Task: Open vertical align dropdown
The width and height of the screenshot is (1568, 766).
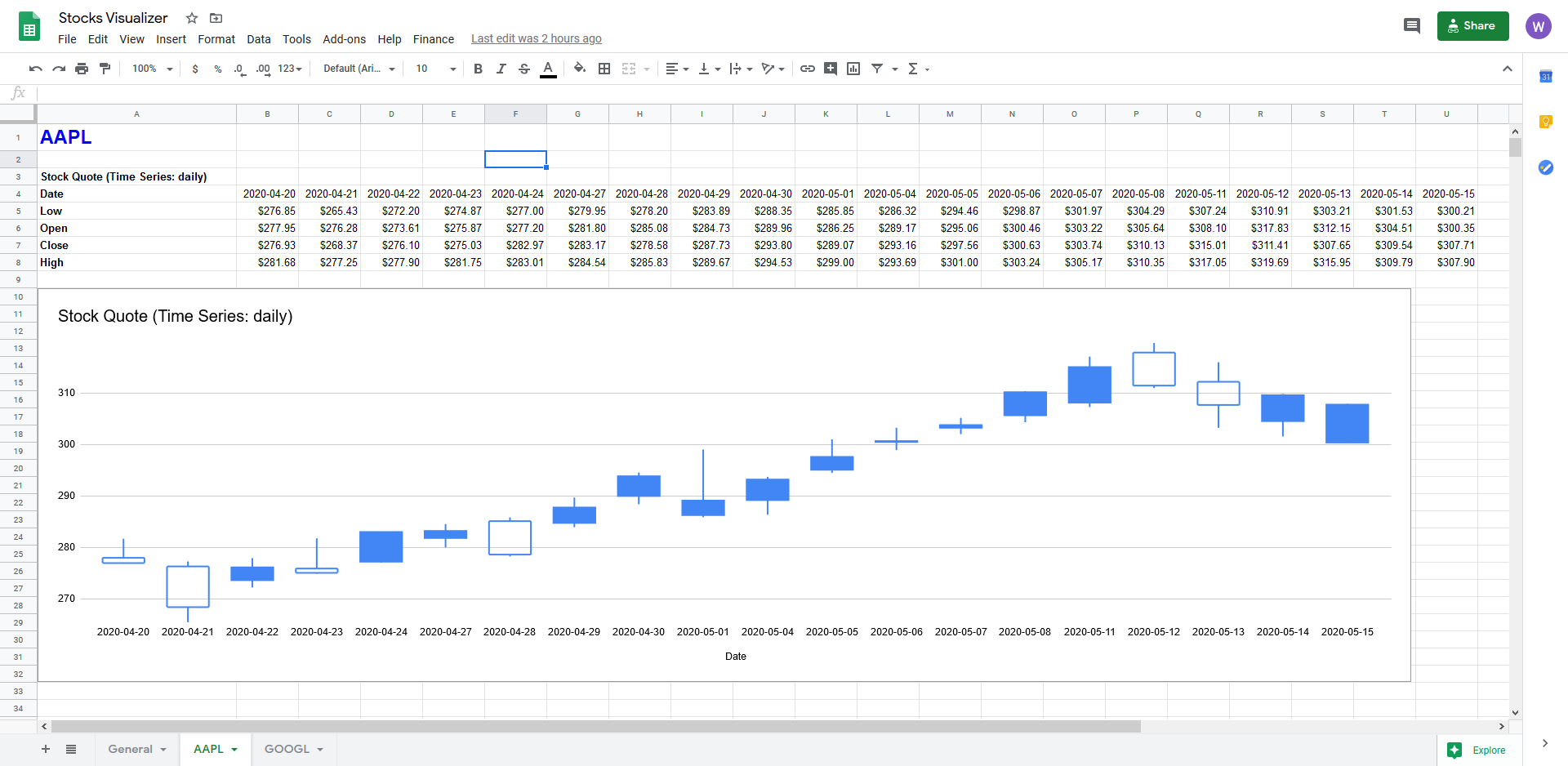Action: tap(709, 69)
